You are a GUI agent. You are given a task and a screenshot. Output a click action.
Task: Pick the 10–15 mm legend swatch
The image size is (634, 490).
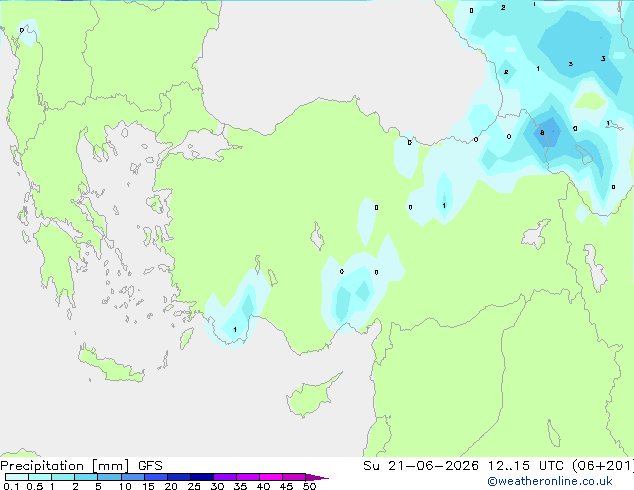pyautogui.click(x=133, y=477)
